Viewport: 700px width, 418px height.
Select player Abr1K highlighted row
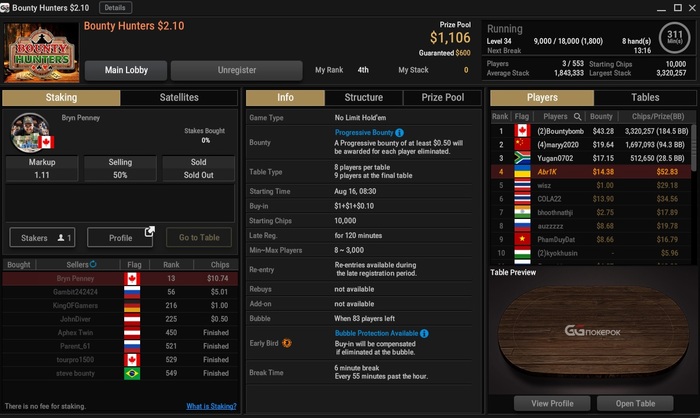click(591, 171)
